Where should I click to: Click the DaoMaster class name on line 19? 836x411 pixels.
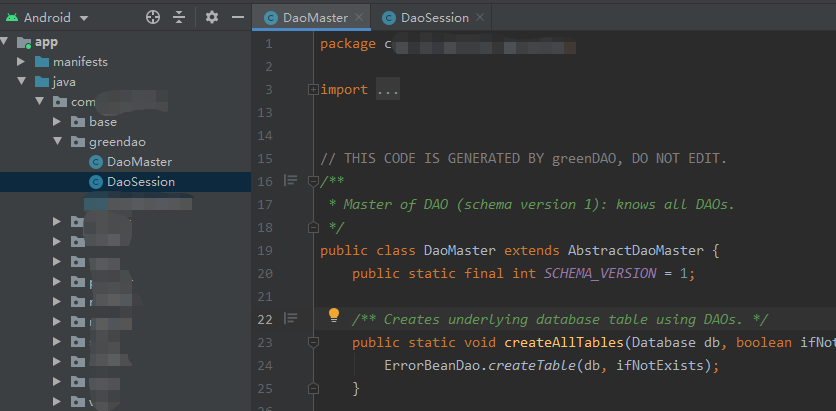click(x=460, y=251)
